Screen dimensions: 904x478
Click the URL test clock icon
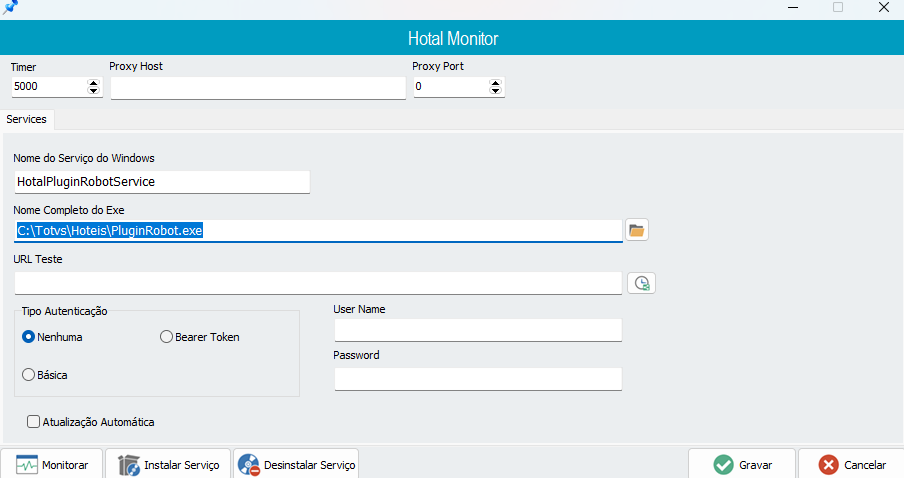pos(641,283)
